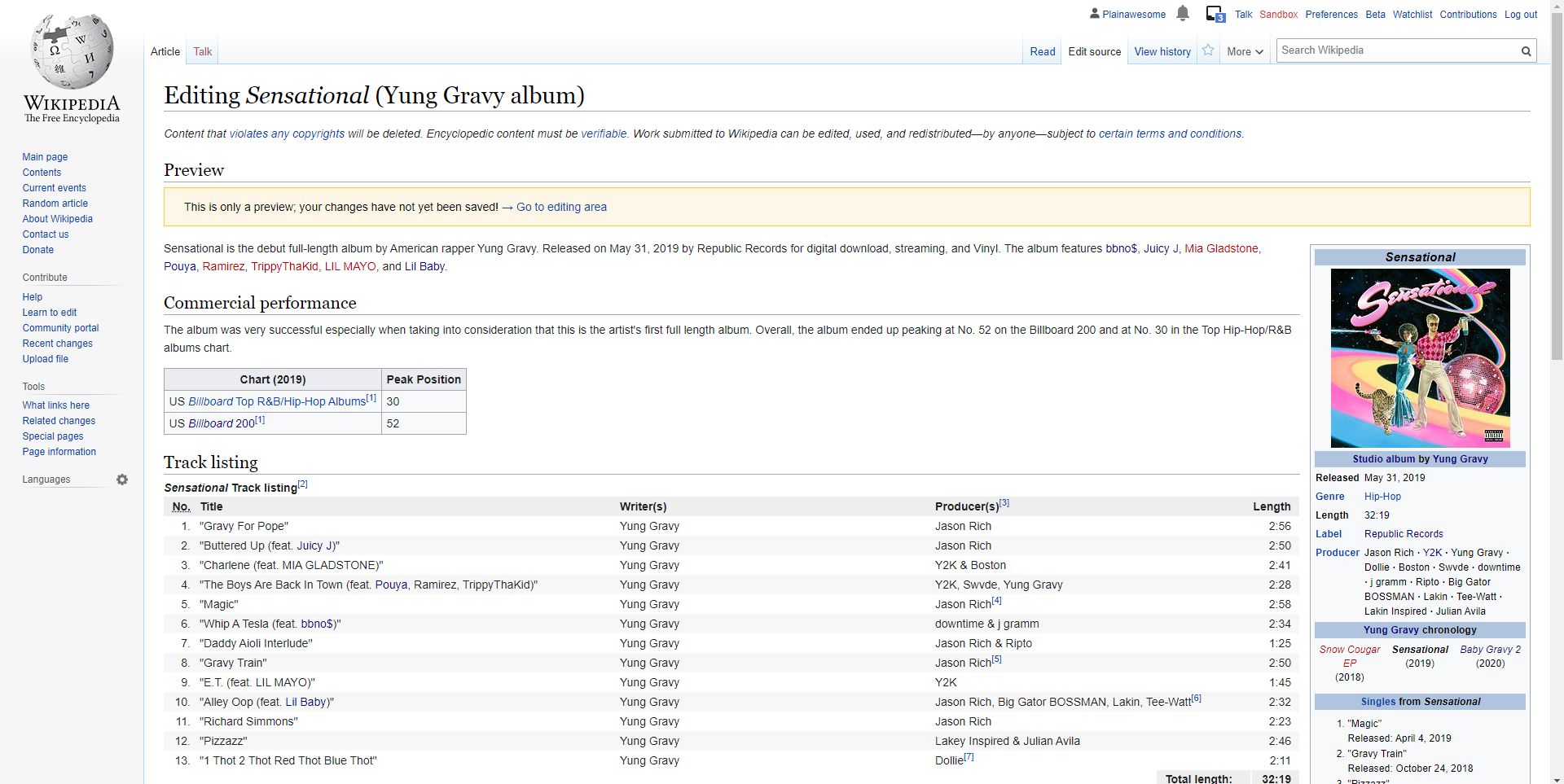Toggle the watchlist star for this page

(x=1208, y=50)
